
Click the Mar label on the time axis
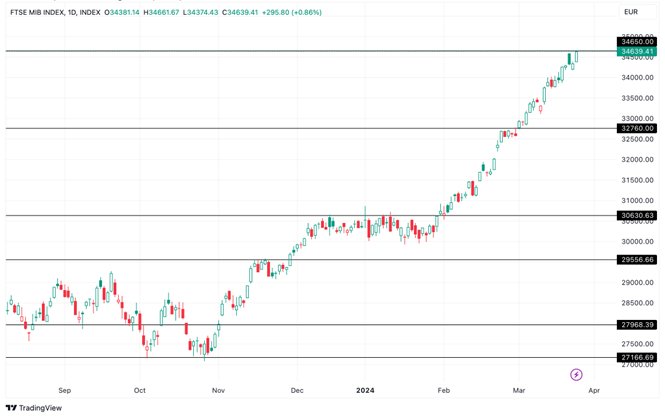(x=519, y=390)
